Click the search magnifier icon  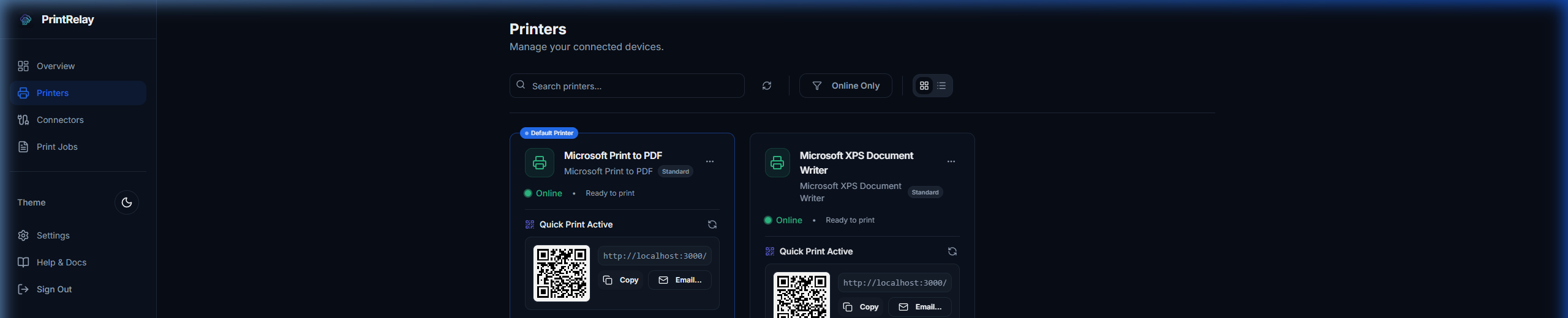pos(521,85)
